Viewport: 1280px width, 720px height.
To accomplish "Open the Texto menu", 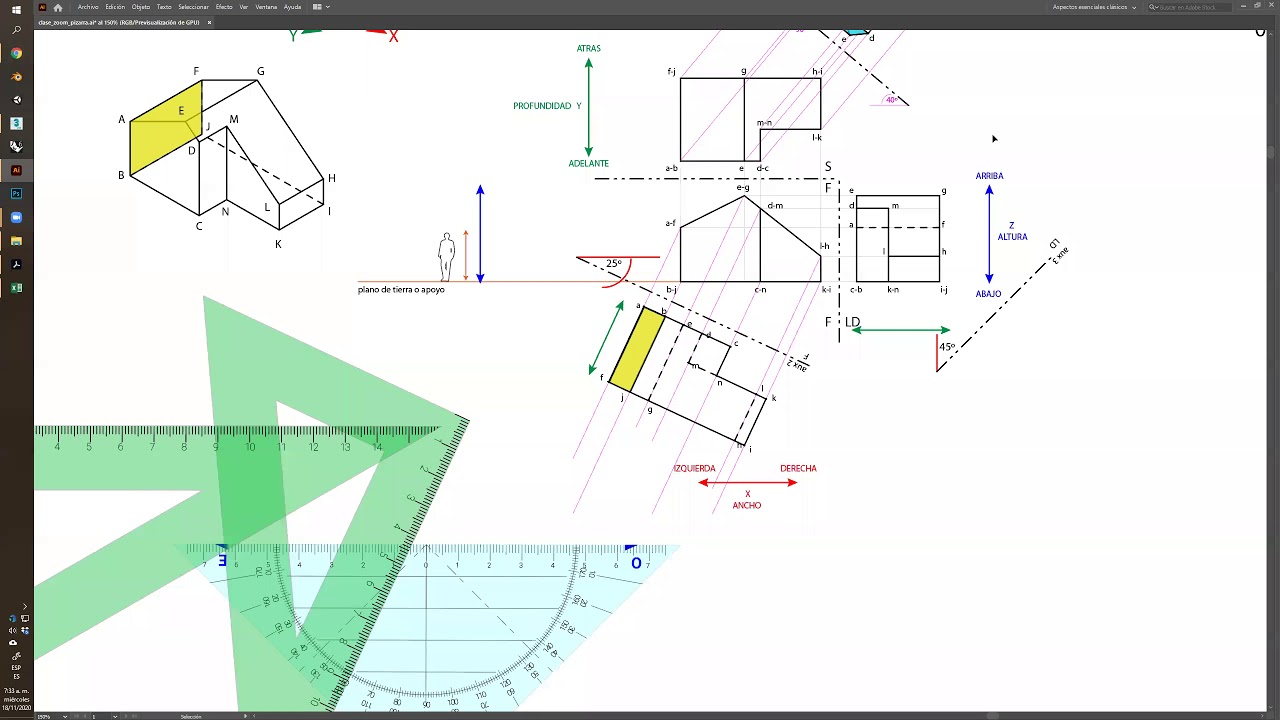I will (x=164, y=7).
